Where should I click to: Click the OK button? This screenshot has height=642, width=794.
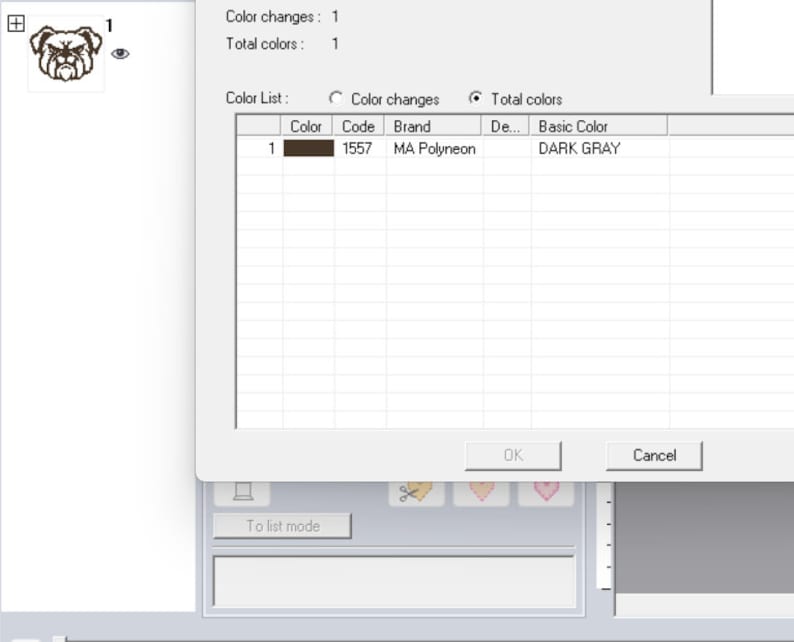(x=513, y=455)
